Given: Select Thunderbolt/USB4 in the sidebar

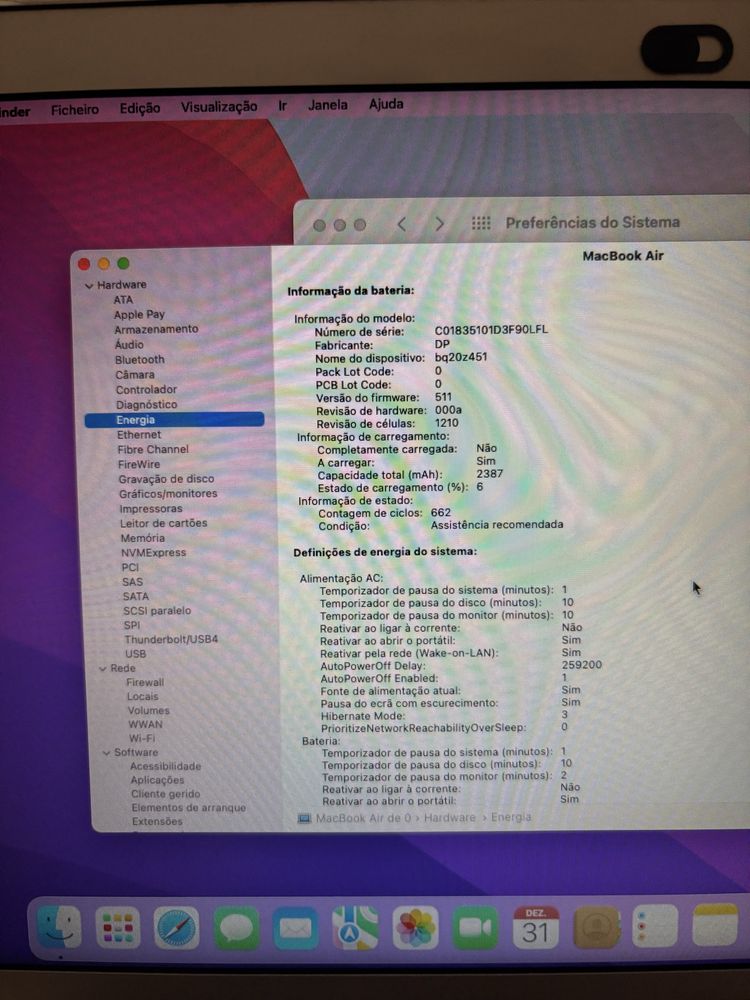Looking at the screenshot, I should click(x=171, y=640).
